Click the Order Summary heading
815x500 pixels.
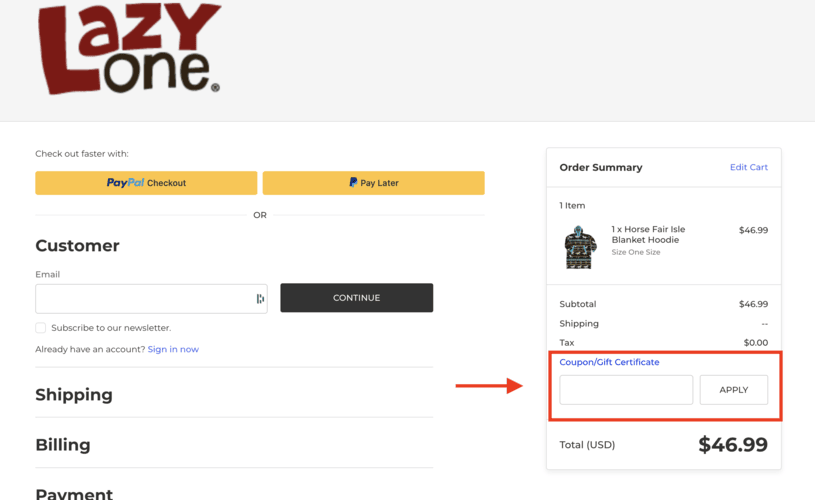pyautogui.click(x=601, y=167)
